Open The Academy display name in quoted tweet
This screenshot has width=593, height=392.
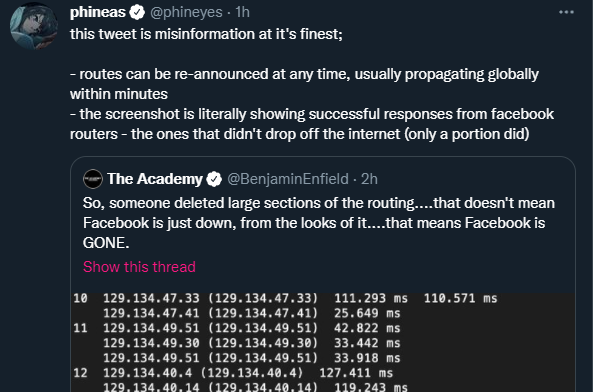point(155,179)
